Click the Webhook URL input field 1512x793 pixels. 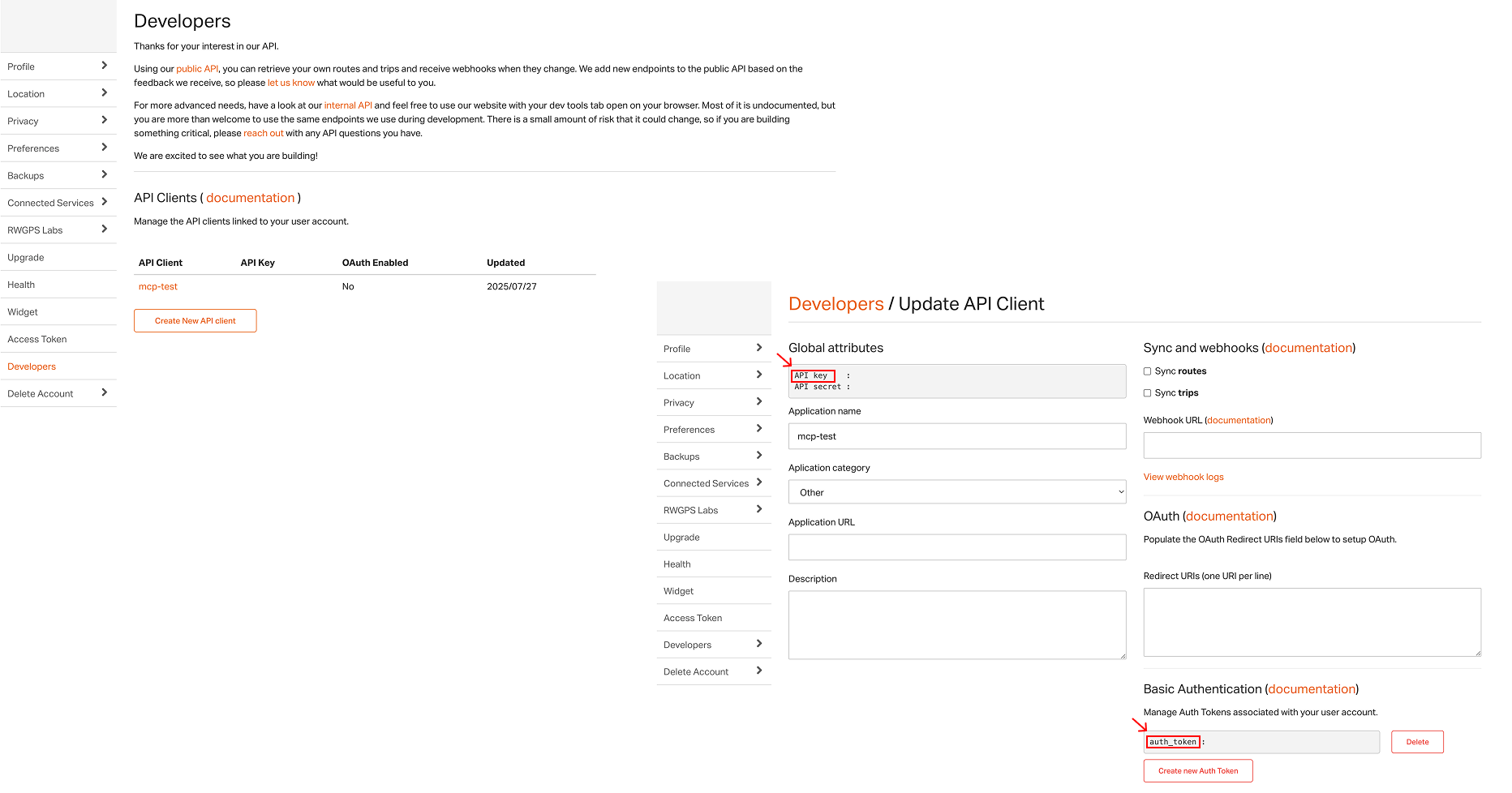[x=1311, y=445]
